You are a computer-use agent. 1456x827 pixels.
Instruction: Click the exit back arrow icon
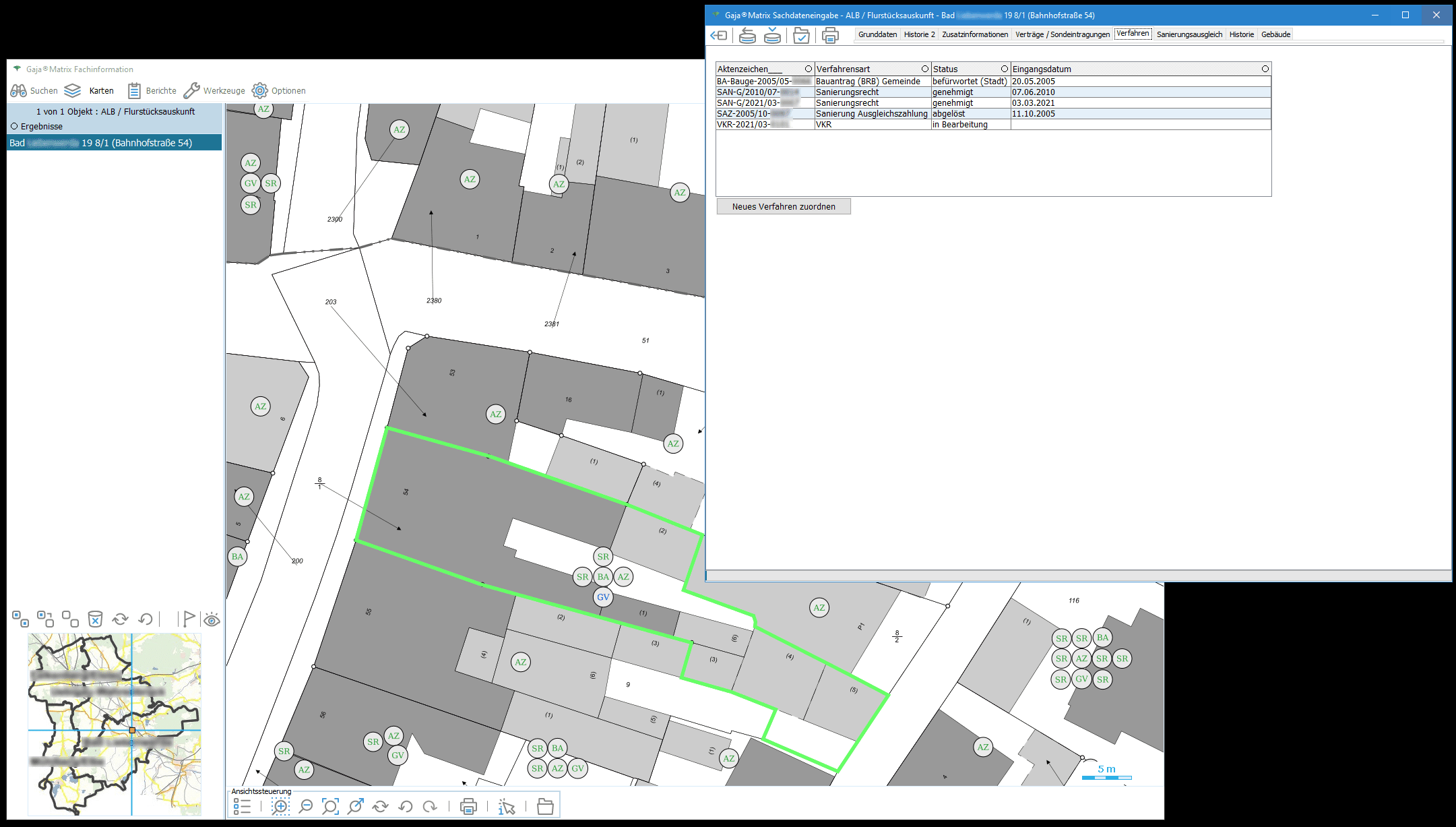(x=718, y=35)
